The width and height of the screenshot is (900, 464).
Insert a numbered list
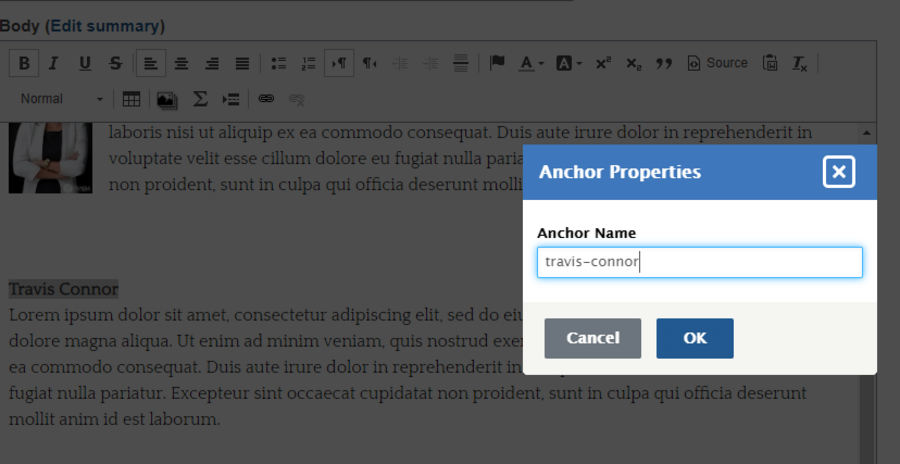308,63
